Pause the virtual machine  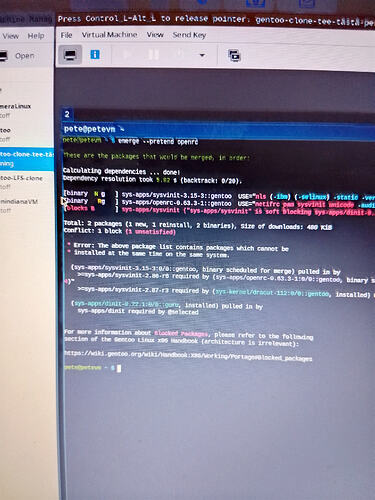pyautogui.click(x=153, y=54)
